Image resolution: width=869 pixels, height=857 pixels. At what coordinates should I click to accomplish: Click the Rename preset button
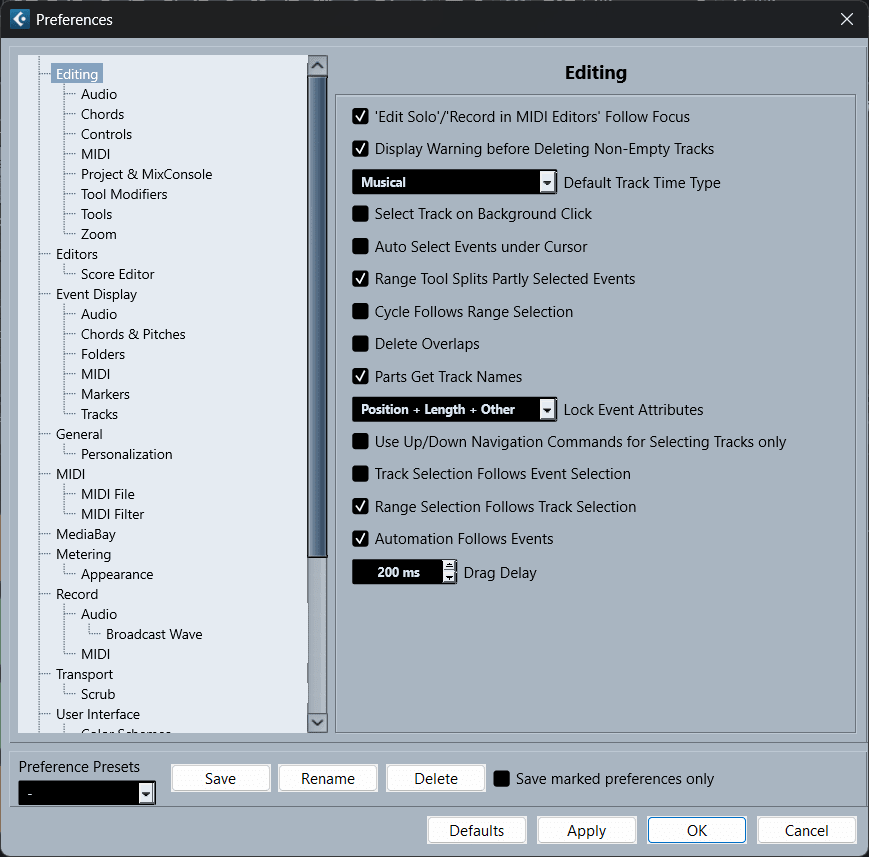tap(328, 779)
